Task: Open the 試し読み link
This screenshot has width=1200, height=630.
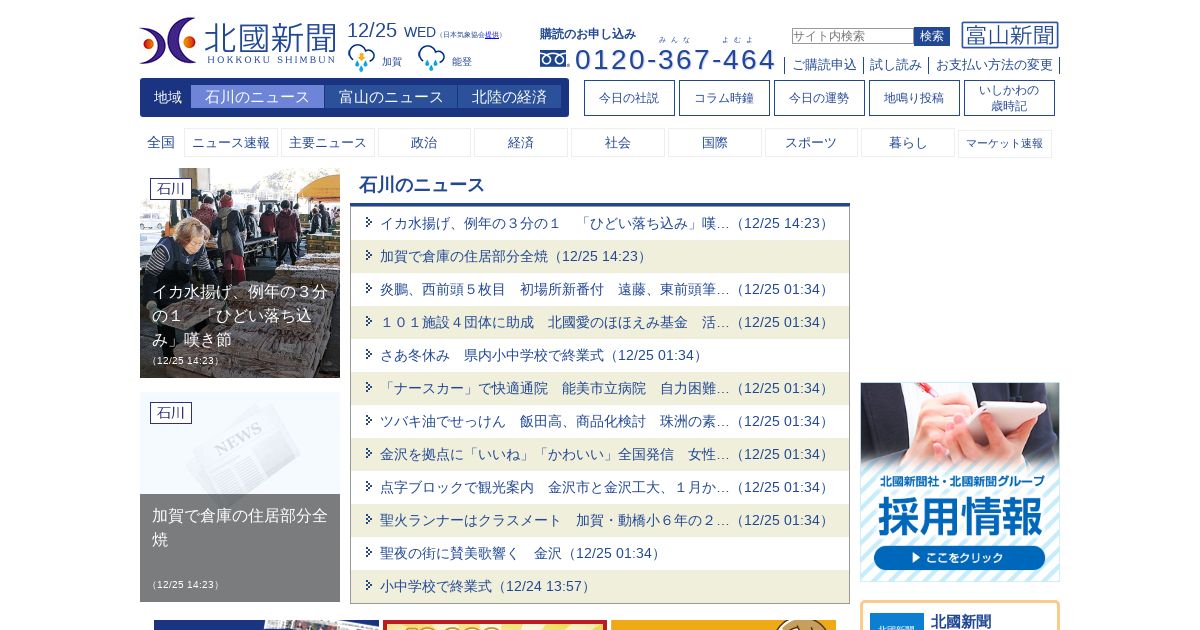Action: [x=896, y=65]
